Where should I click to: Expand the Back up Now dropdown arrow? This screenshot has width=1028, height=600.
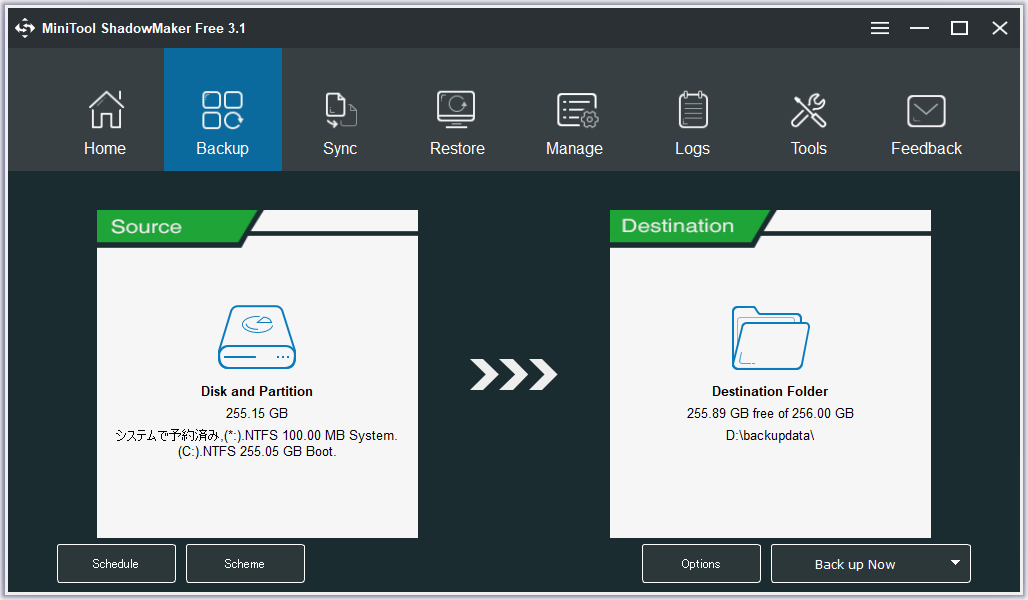[x=955, y=563]
